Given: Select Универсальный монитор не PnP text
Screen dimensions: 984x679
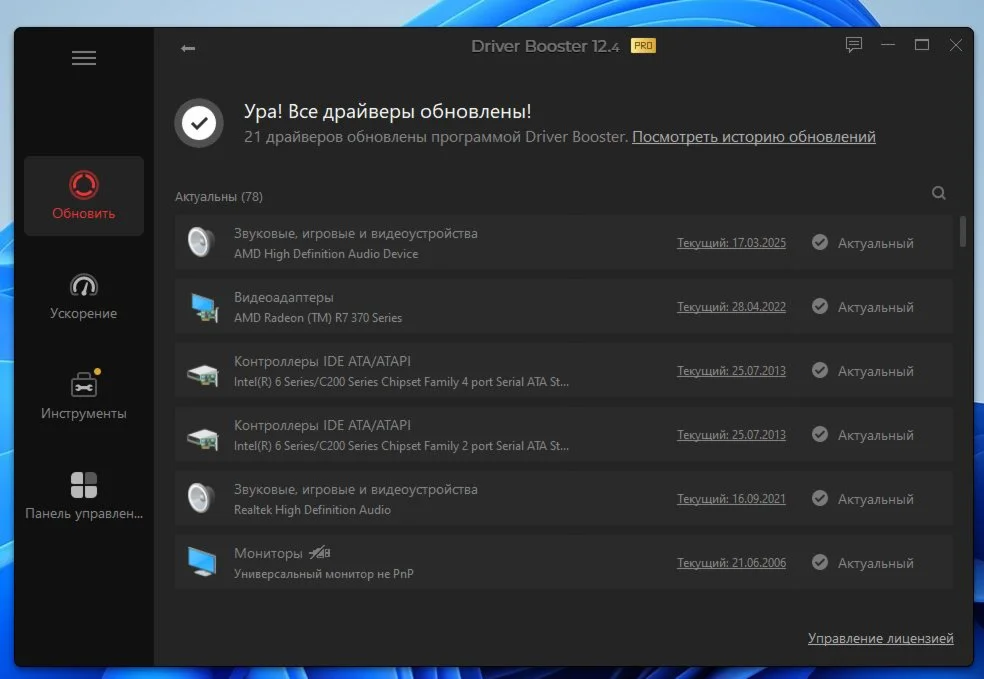Looking at the screenshot, I should 323,574.
